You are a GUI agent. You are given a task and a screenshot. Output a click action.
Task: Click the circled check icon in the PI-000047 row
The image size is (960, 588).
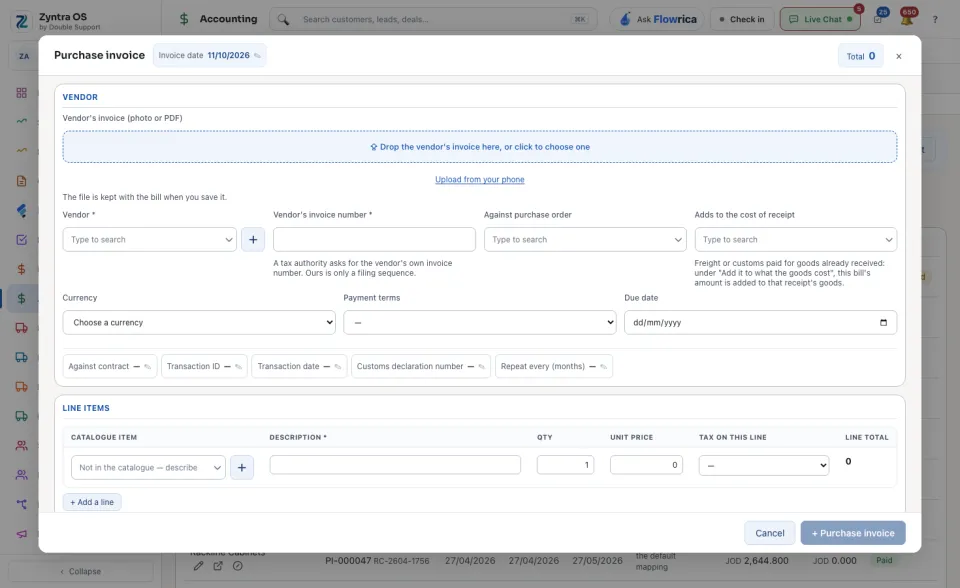[238, 566]
